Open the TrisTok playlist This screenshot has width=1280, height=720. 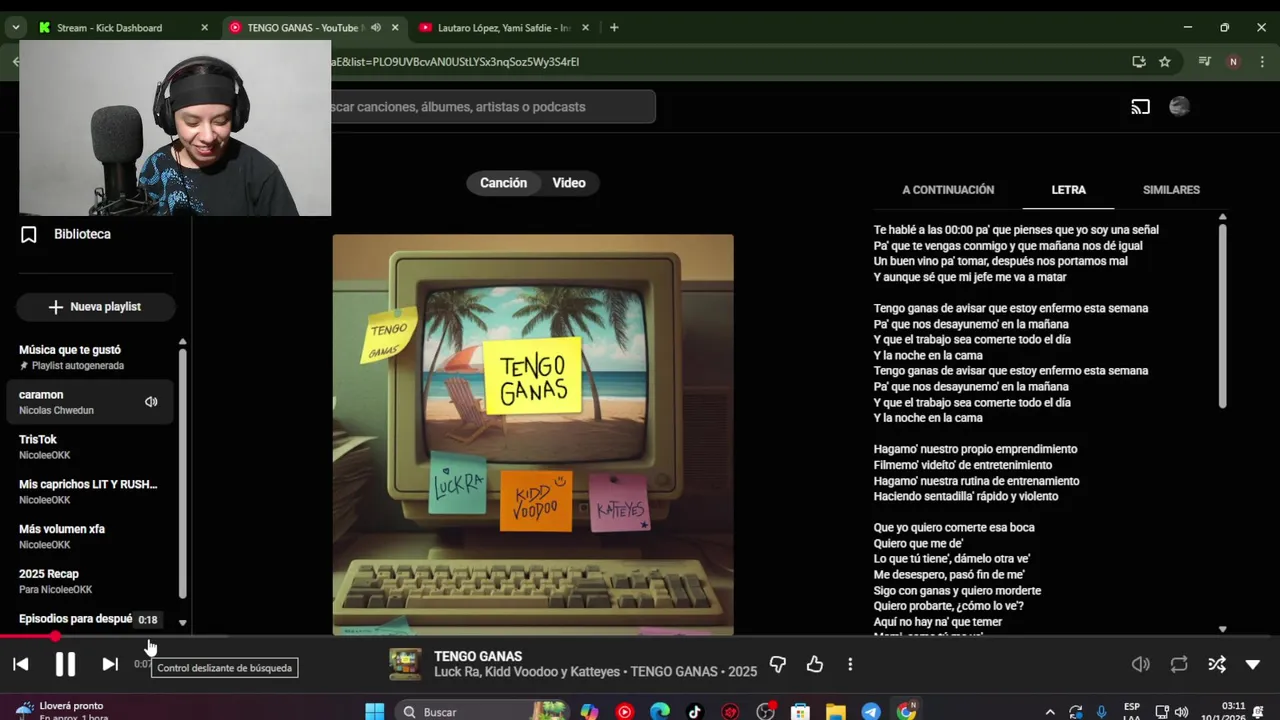click(90, 447)
